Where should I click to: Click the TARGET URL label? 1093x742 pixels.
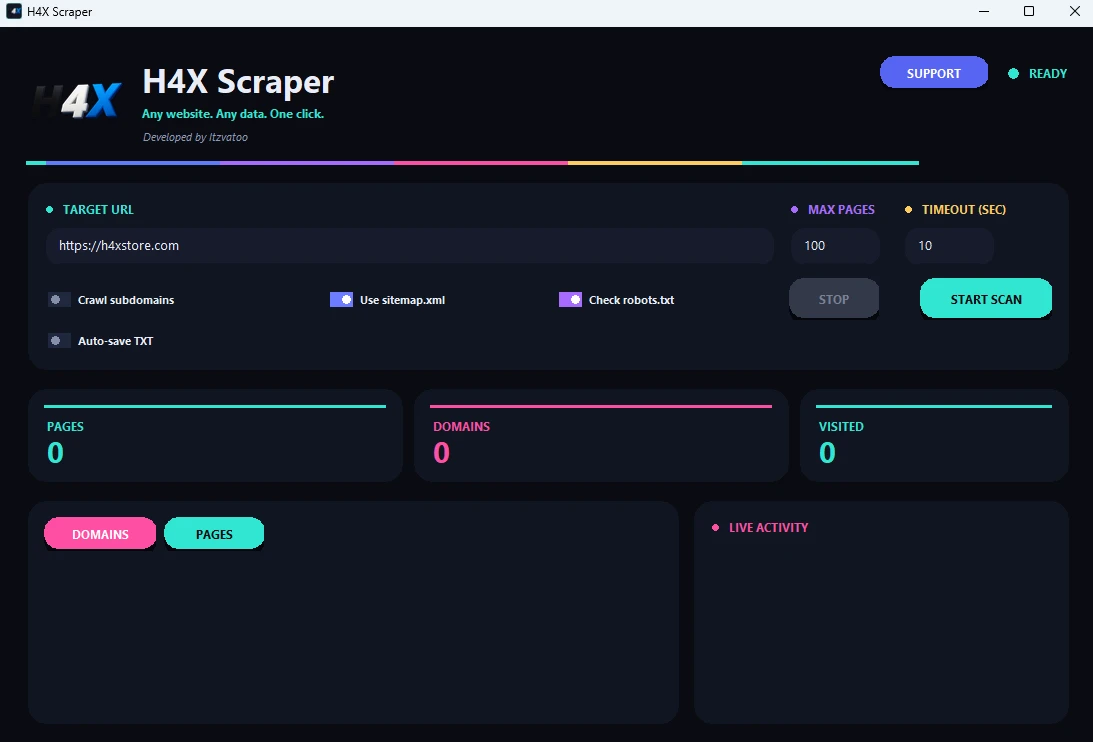click(98, 209)
